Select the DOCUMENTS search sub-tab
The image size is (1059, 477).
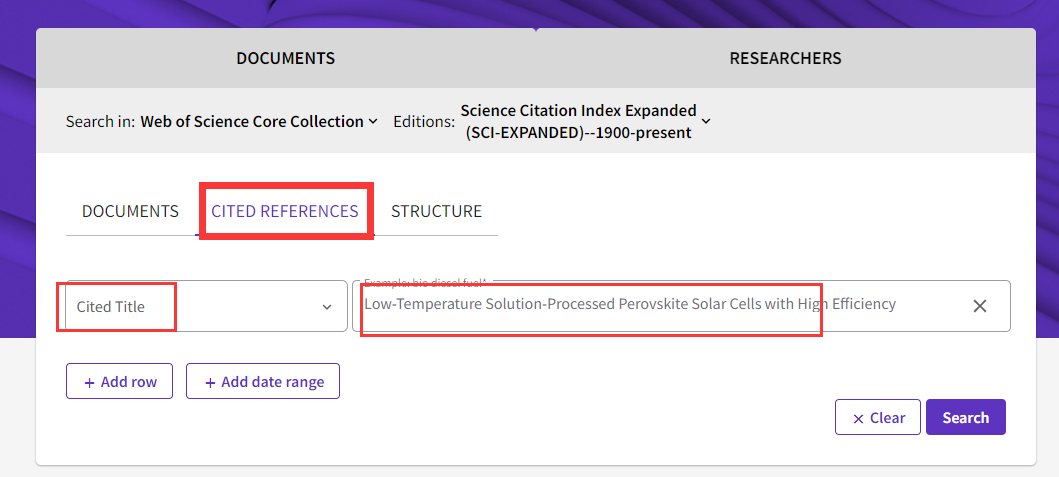coord(130,211)
